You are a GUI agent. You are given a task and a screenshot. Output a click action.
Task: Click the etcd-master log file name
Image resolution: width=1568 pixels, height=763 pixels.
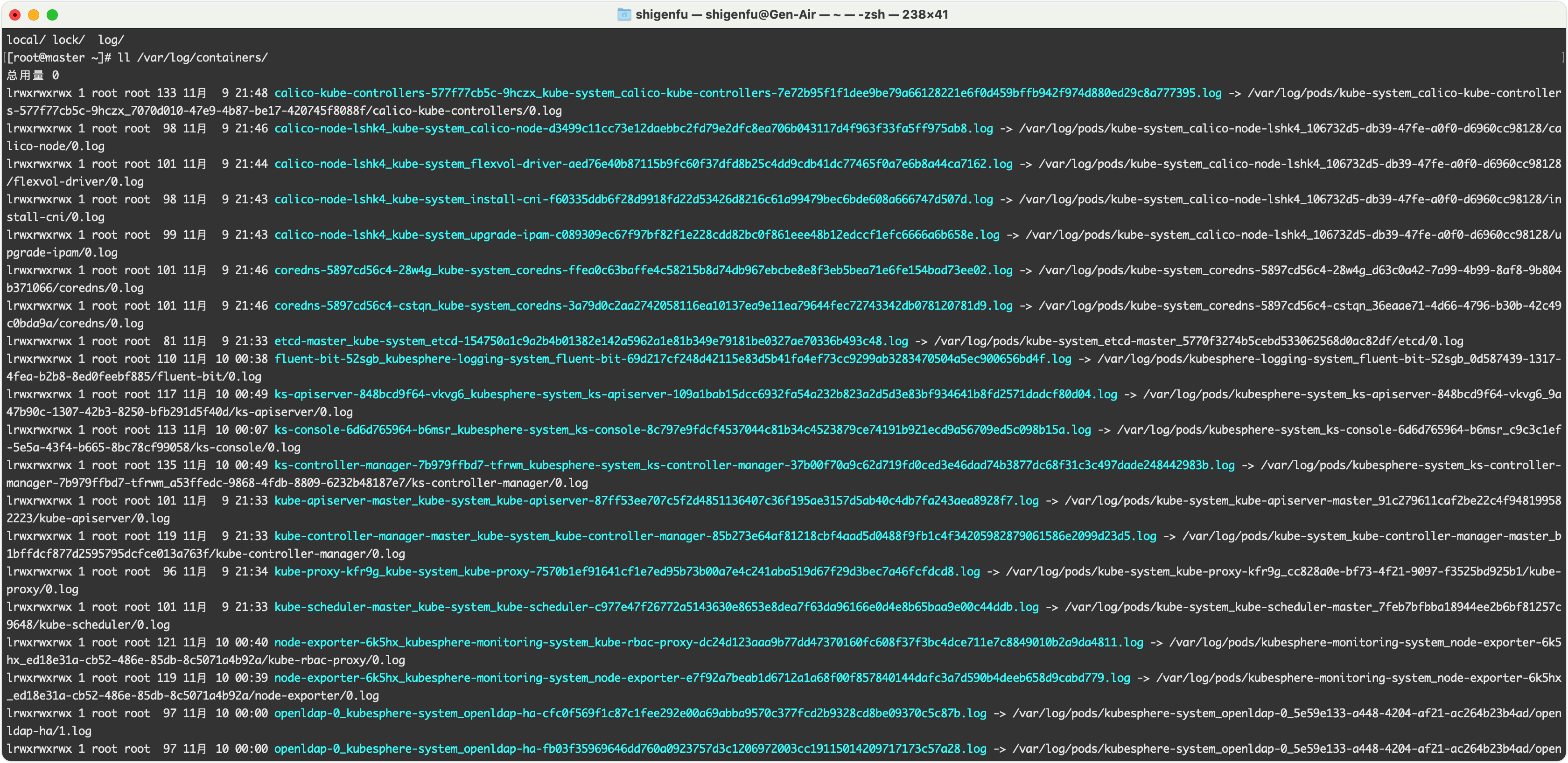click(590, 341)
